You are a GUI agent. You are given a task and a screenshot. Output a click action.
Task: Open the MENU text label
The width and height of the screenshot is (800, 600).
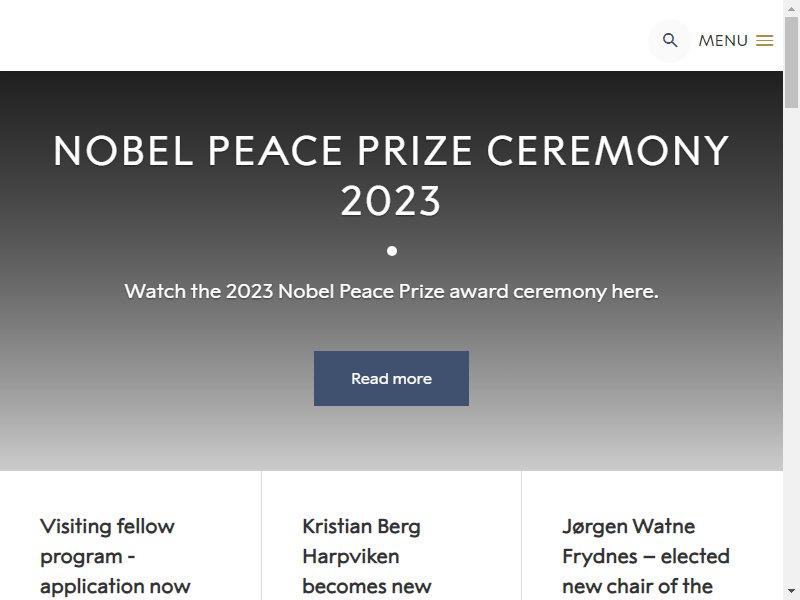pos(723,41)
